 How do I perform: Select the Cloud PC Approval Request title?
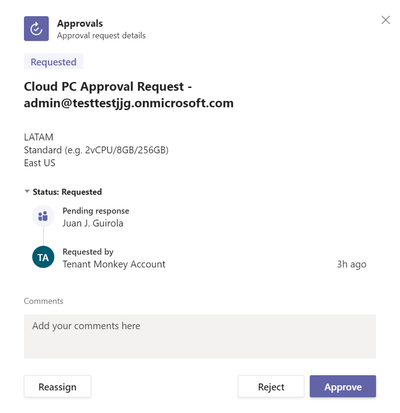point(129,95)
